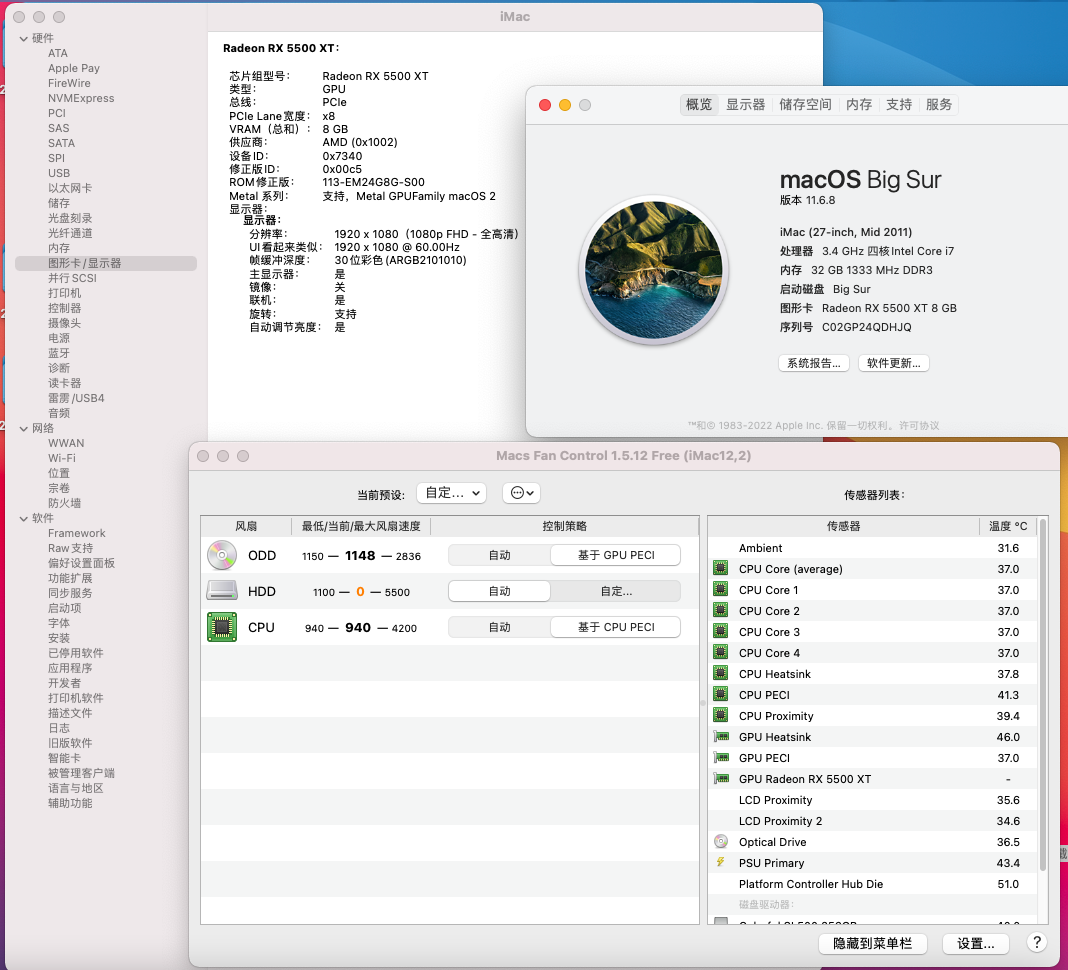
Task: Select Wi-Fi under 网络
Action: [x=61, y=458]
